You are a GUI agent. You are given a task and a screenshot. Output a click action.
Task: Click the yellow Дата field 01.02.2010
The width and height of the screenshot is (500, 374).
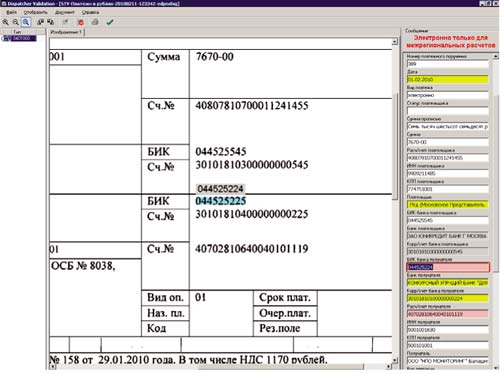447,79
